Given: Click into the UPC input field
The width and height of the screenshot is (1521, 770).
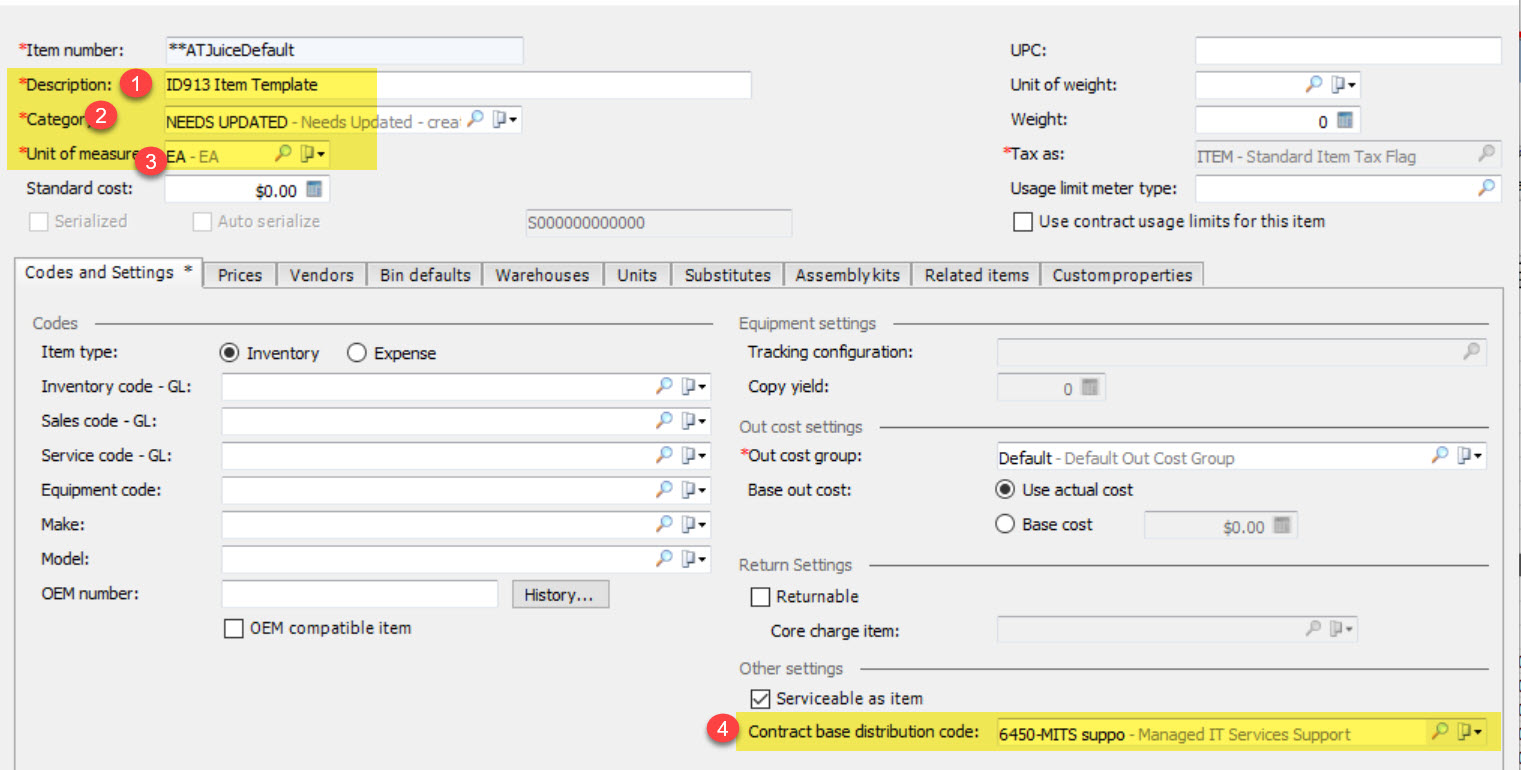Looking at the screenshot, I should 1347,50.
